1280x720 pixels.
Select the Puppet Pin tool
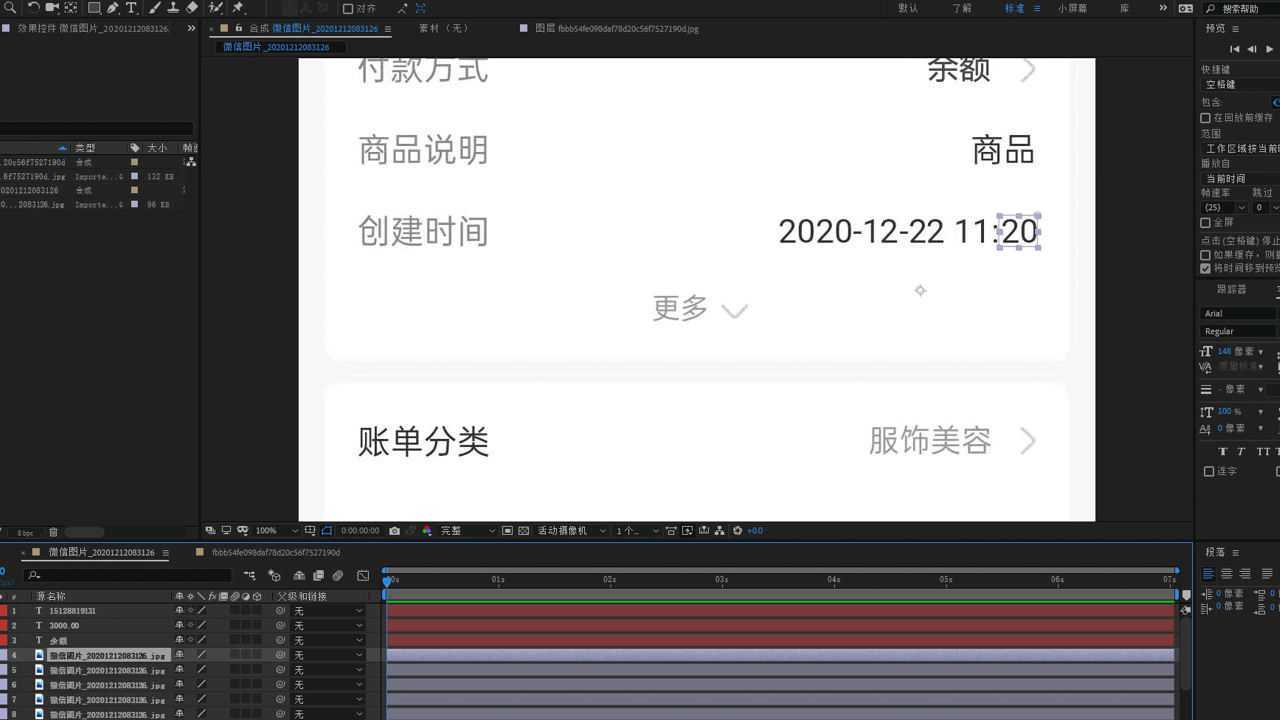tap(238, 7)
